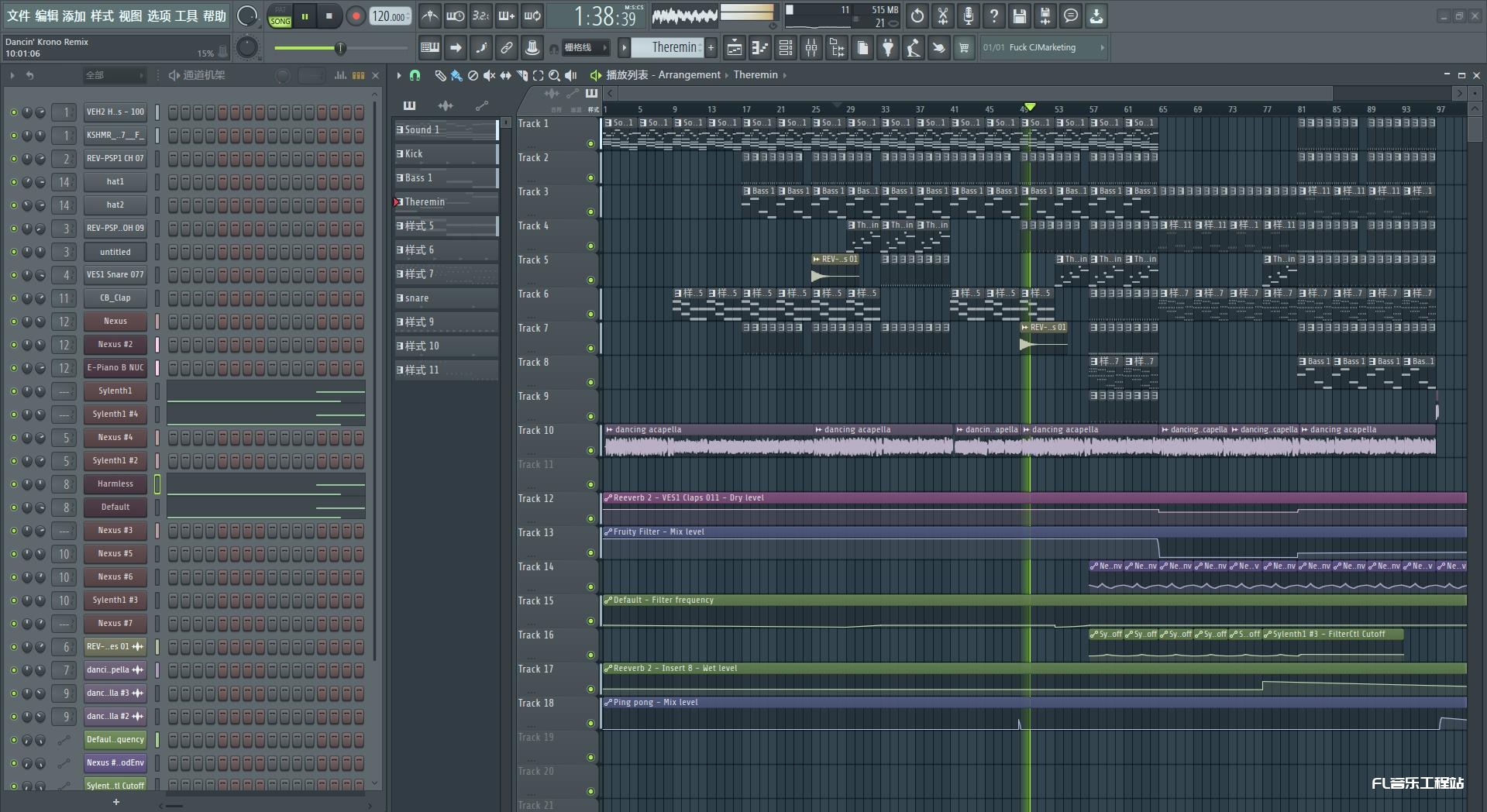Screen dimensions: 1487x812
Task: Toggle the playlist snap magnet icon
Action: click(415, 75)
